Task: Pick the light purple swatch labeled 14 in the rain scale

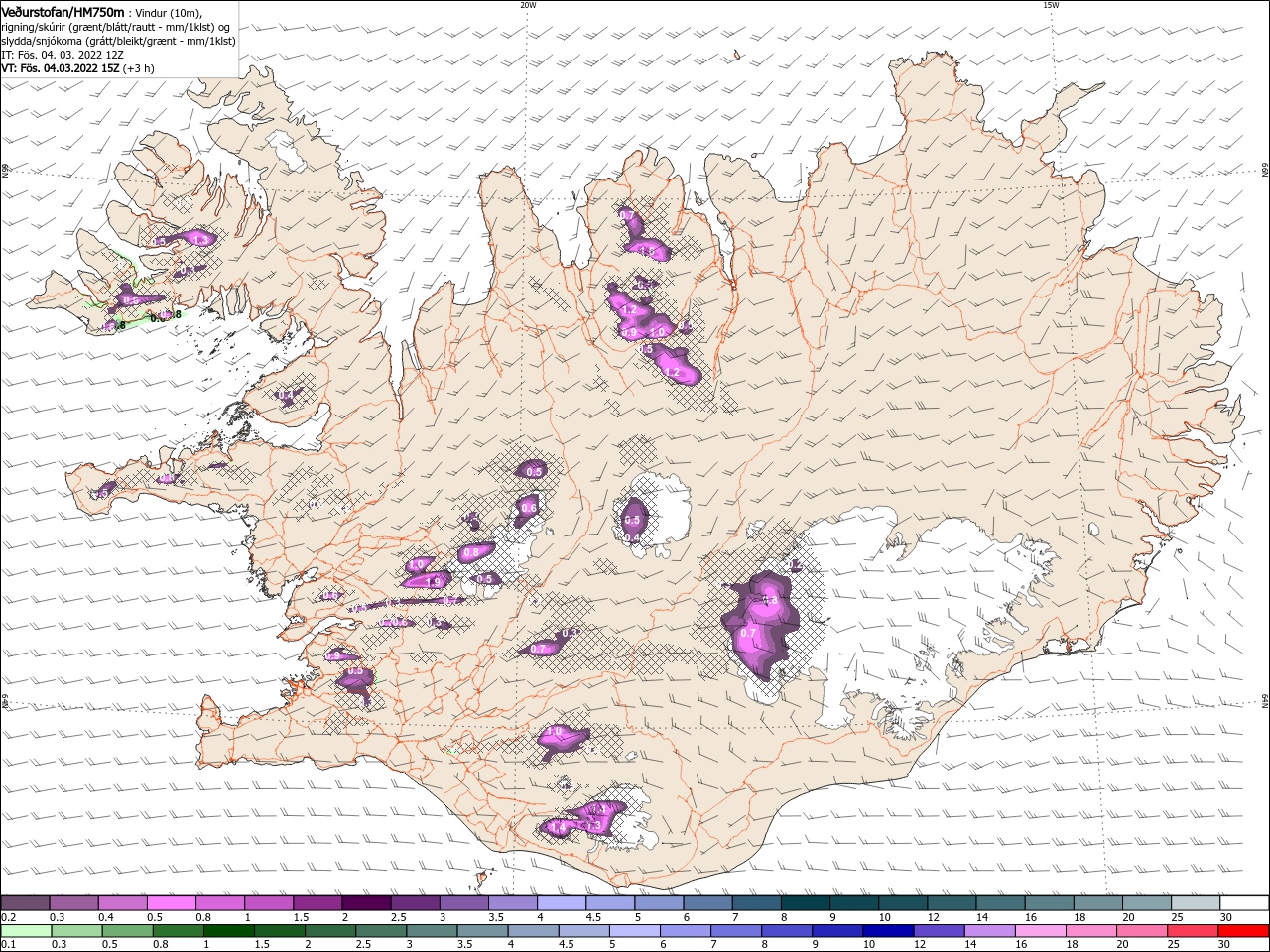Action: tap(988, 931)
